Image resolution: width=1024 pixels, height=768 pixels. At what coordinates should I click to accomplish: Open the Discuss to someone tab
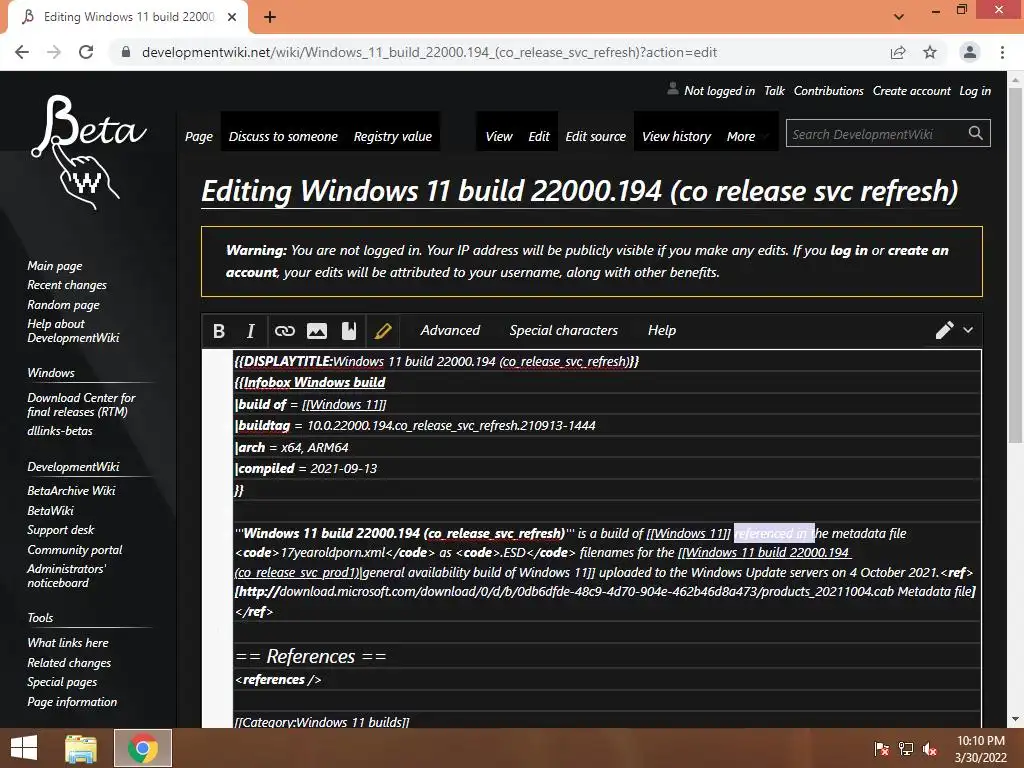[x=283, y=136]
